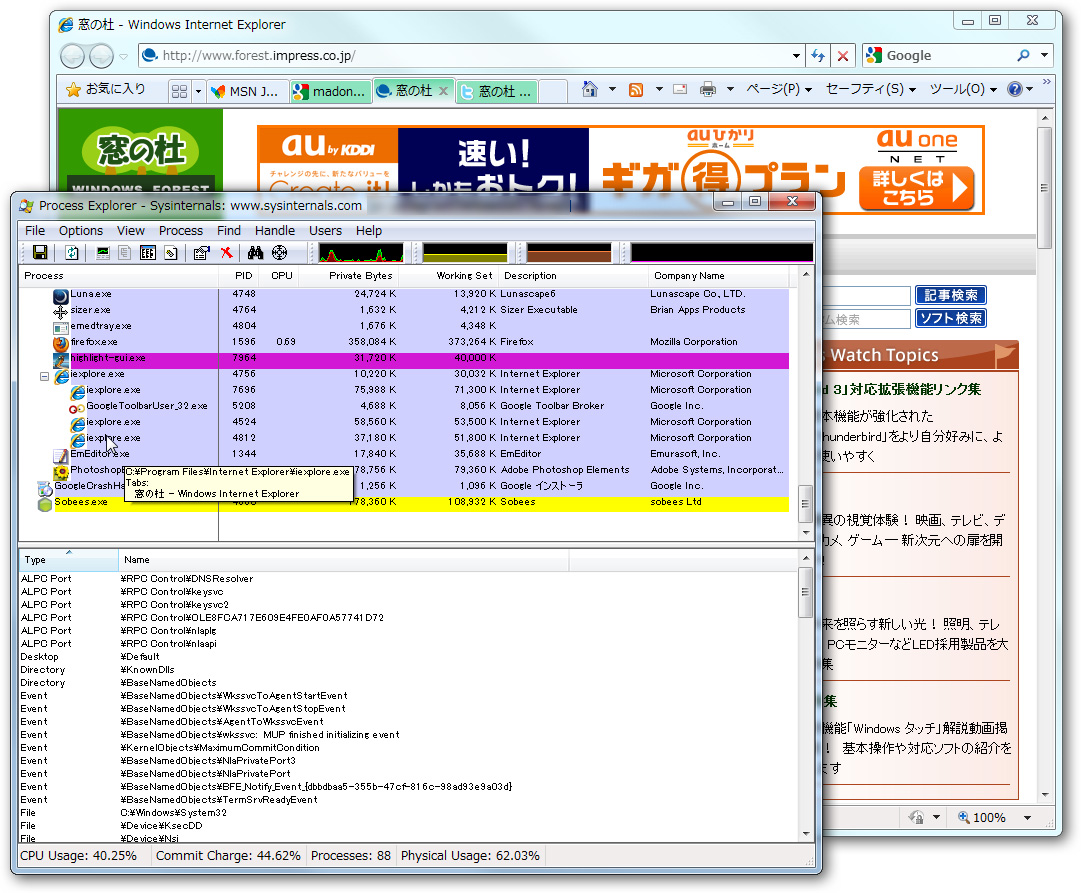Open Find Handle or DLL binoculars tool

coord(256,252)
